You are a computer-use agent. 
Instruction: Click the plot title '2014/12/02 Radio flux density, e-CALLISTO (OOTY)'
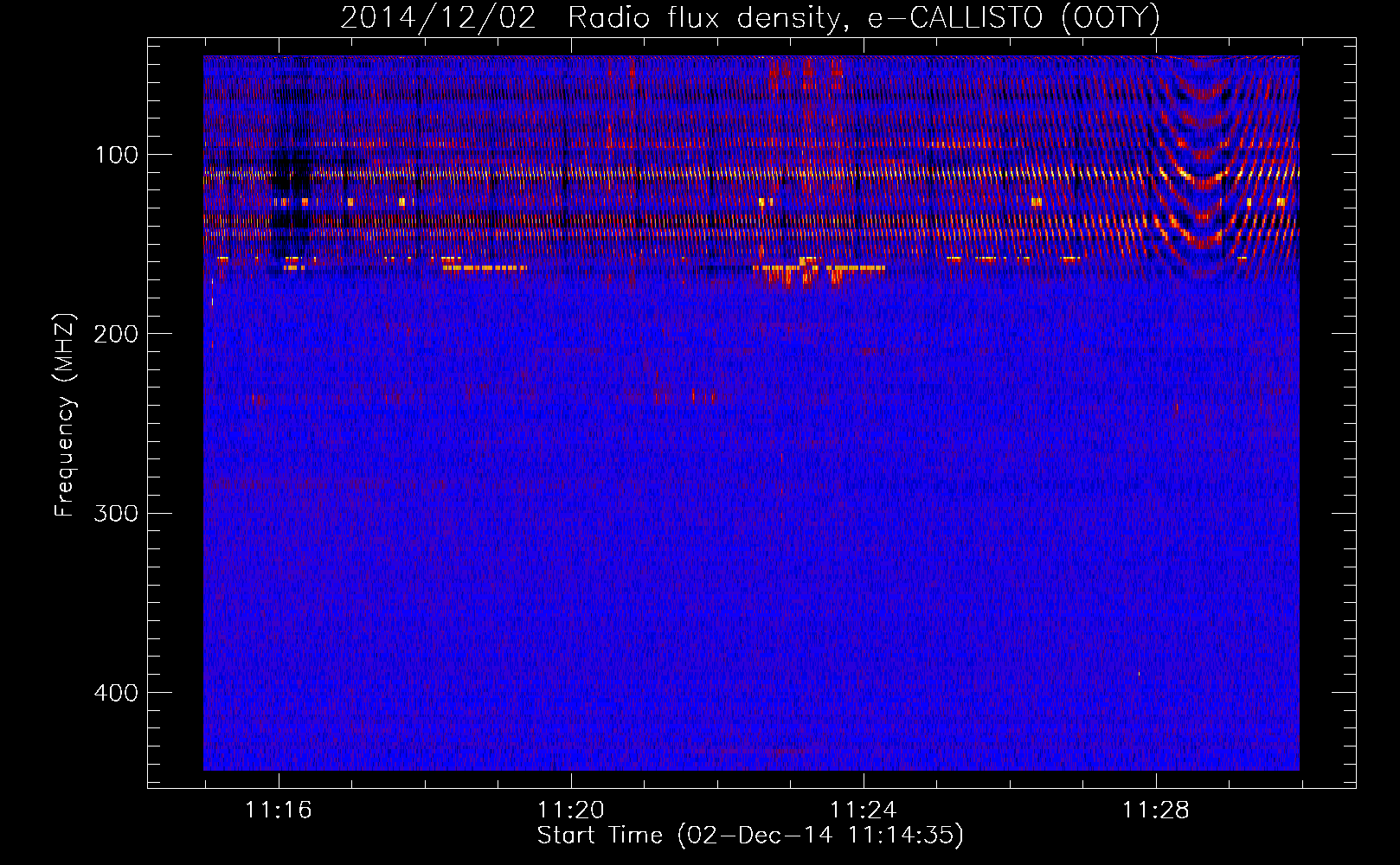point(750,17)
